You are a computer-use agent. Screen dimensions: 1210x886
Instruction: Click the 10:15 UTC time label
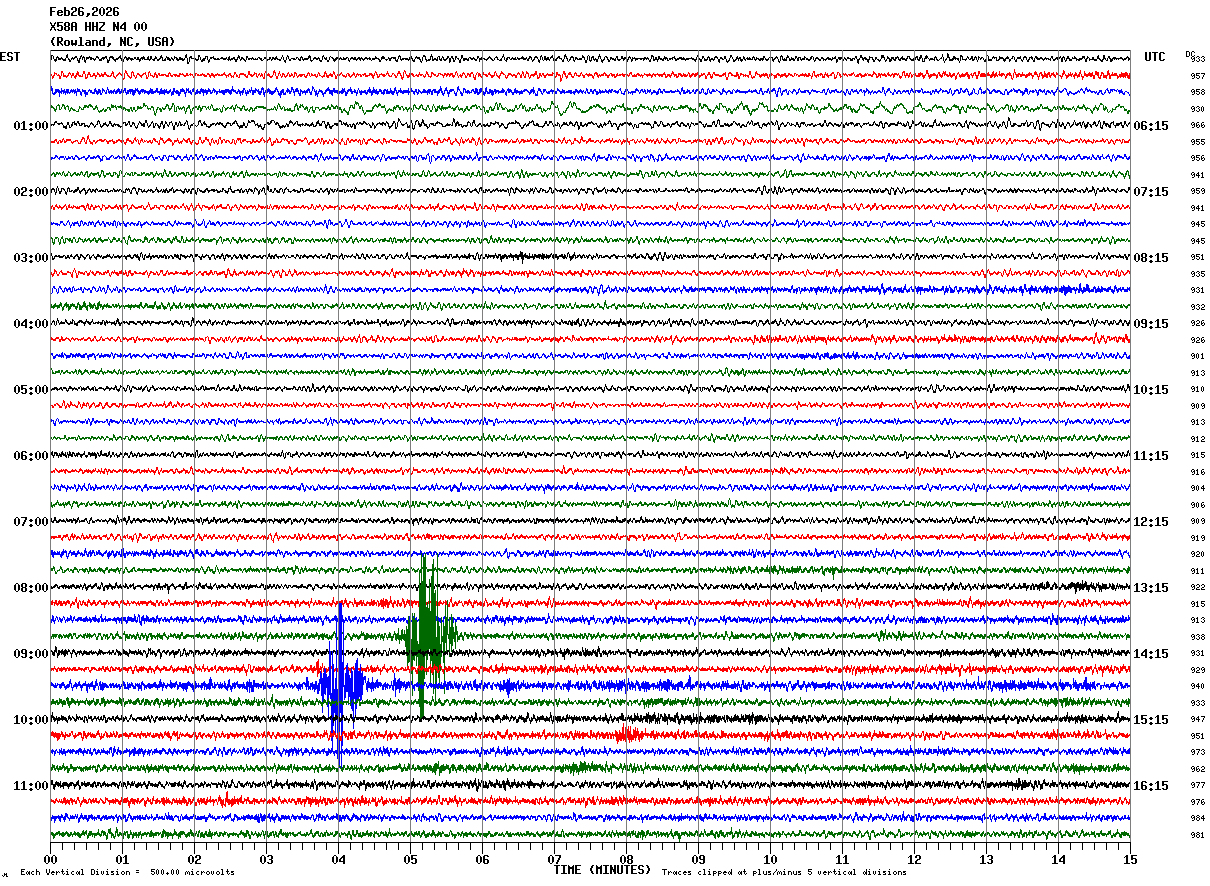tap(1151, 390)
